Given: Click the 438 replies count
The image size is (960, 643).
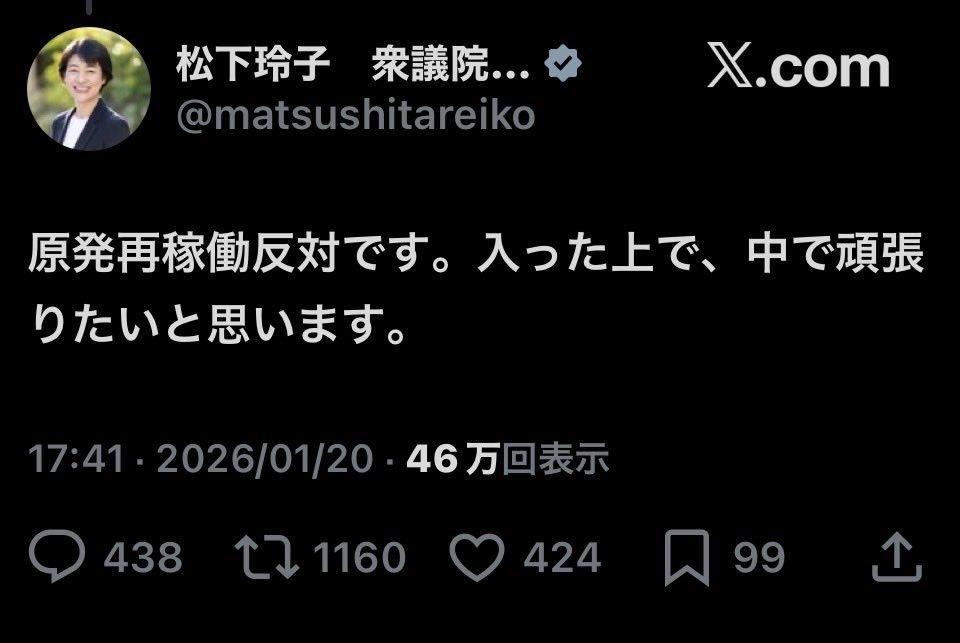Looking at the screenshot, I should [143, 557].
